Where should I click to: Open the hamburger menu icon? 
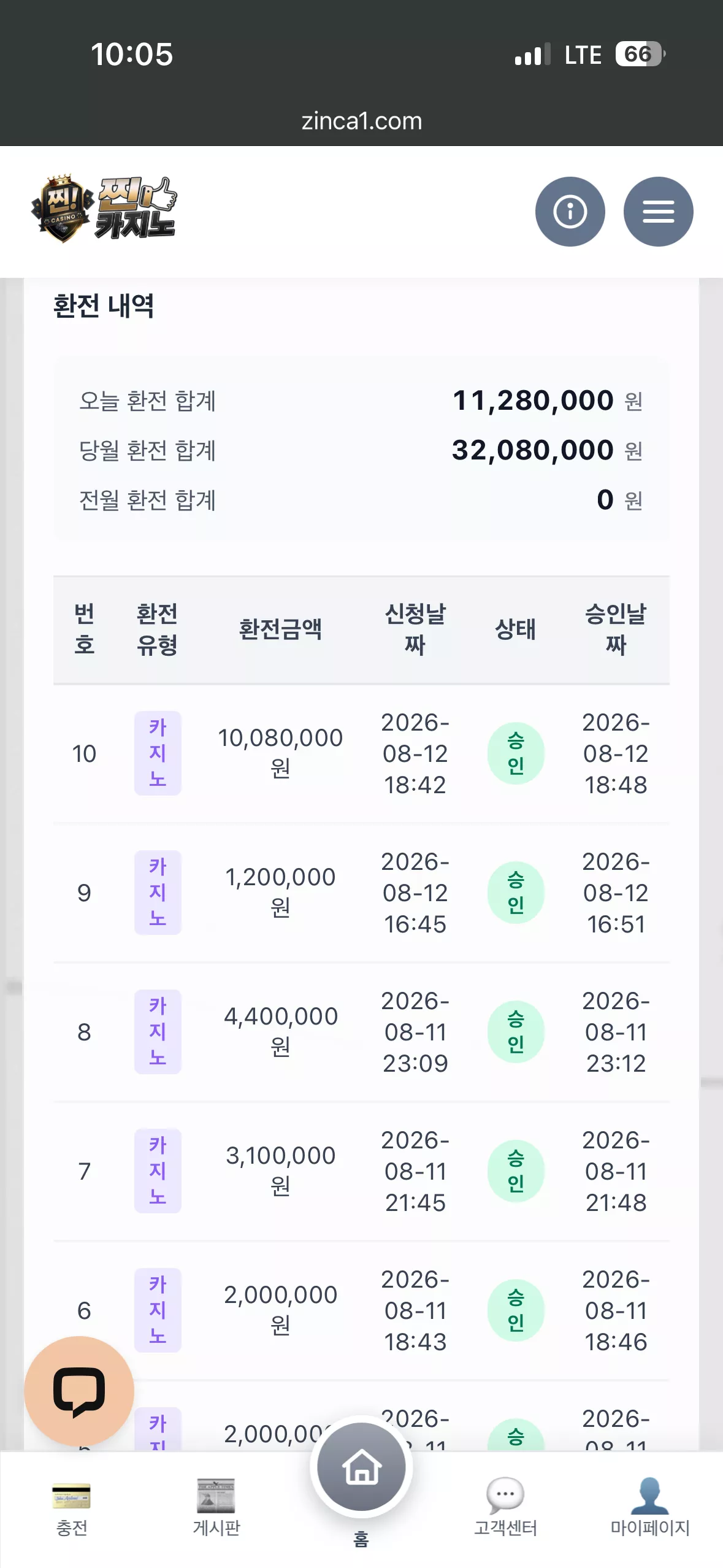[x=658, y=212]
